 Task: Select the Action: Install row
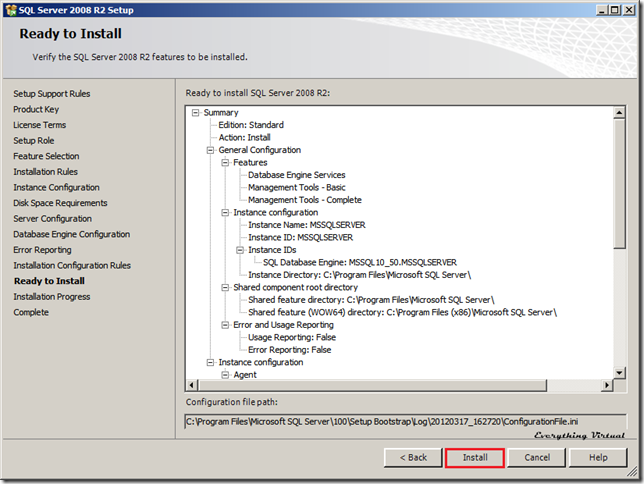click(244, 138)
